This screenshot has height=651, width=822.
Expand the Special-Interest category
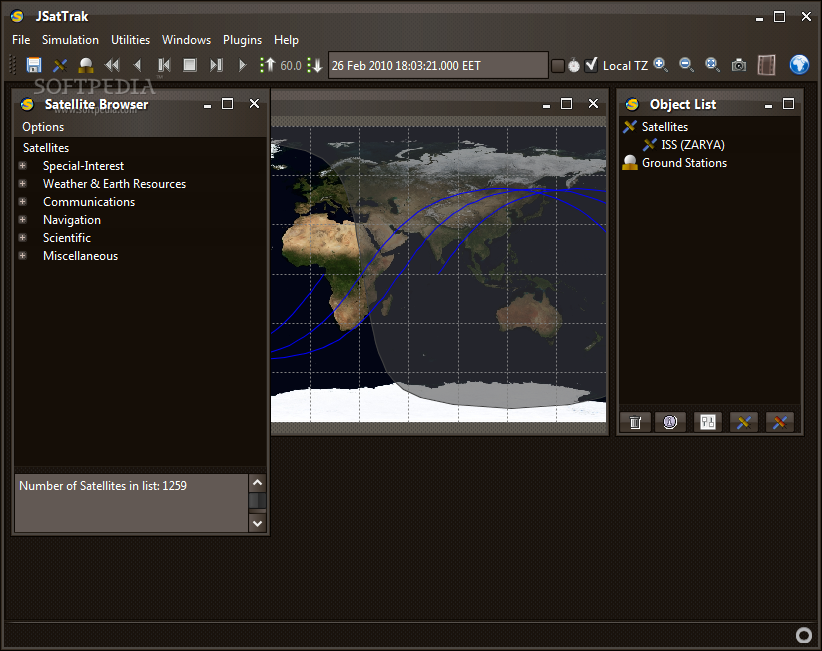[23, 166]
